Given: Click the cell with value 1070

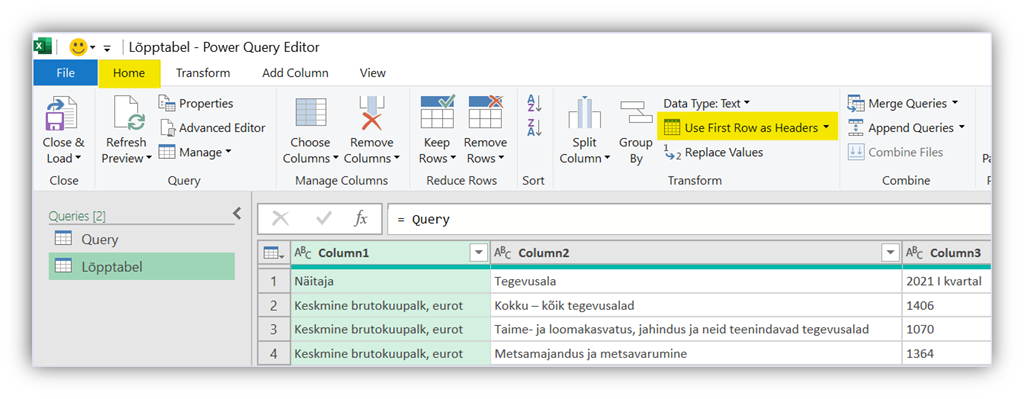Looking at the screenshot, I should tap(947, 329).
